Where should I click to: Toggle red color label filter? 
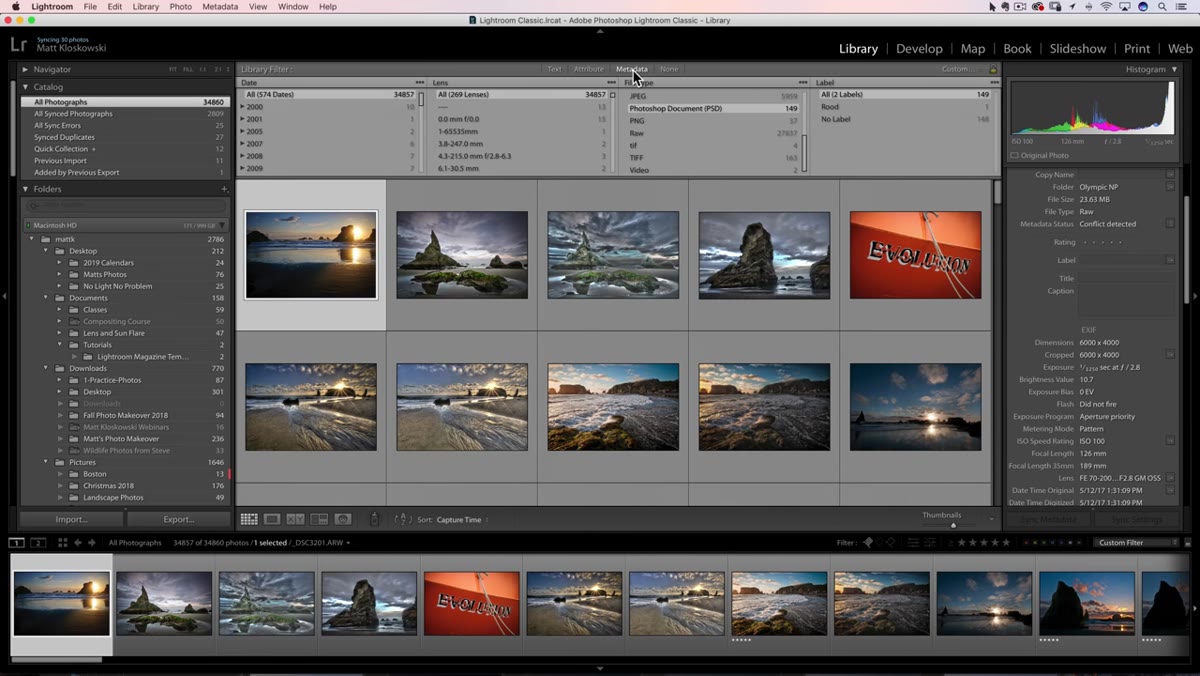[x=1027, y=543]
